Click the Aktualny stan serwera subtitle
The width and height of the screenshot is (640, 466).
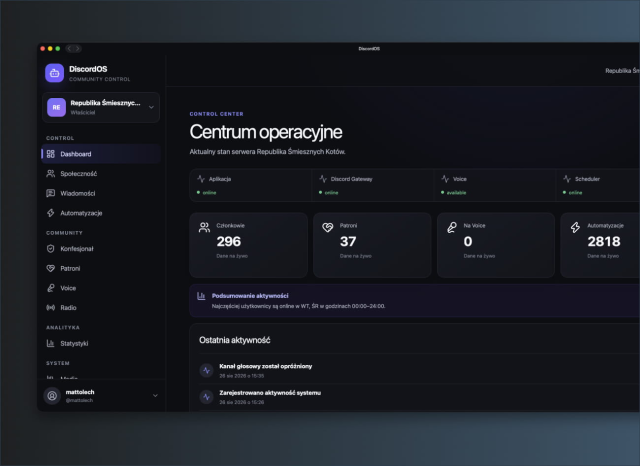click(267, 151)
